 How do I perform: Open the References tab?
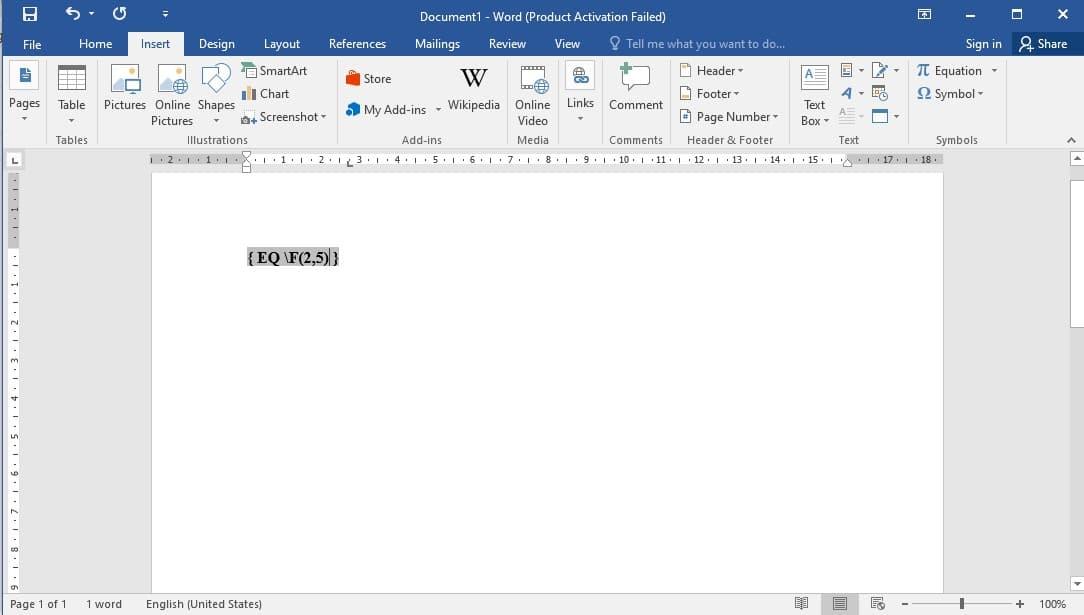(x=357, y=43)
